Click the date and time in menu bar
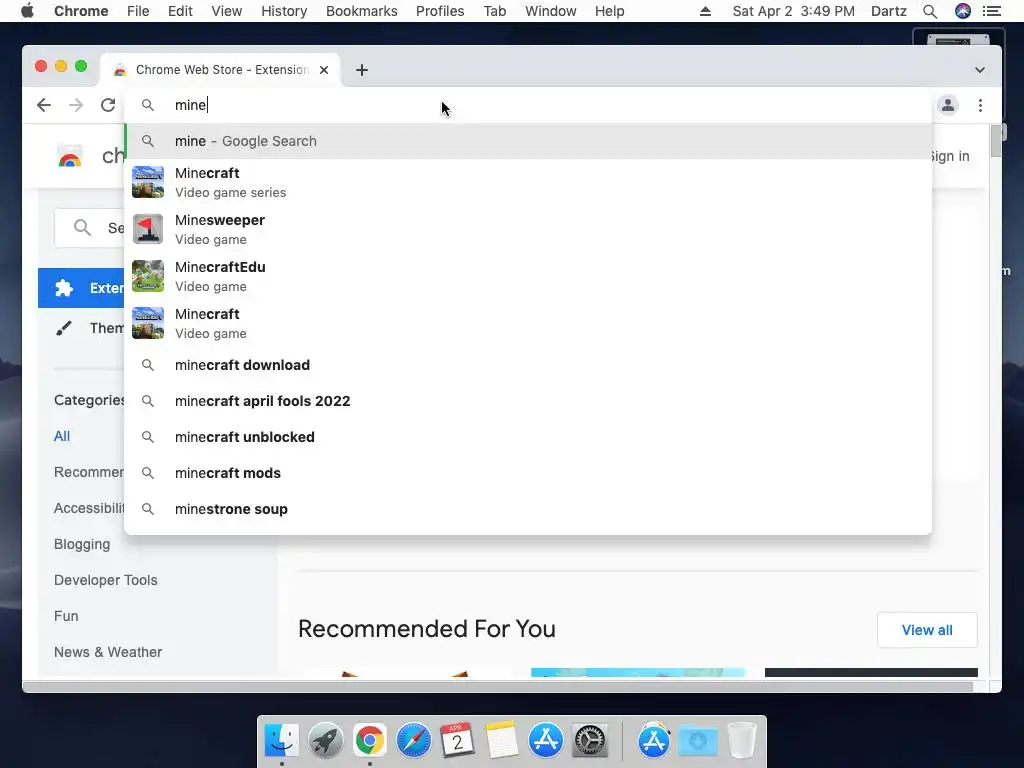This screenshot has height=768, width=1024. [x=793, y=11]
